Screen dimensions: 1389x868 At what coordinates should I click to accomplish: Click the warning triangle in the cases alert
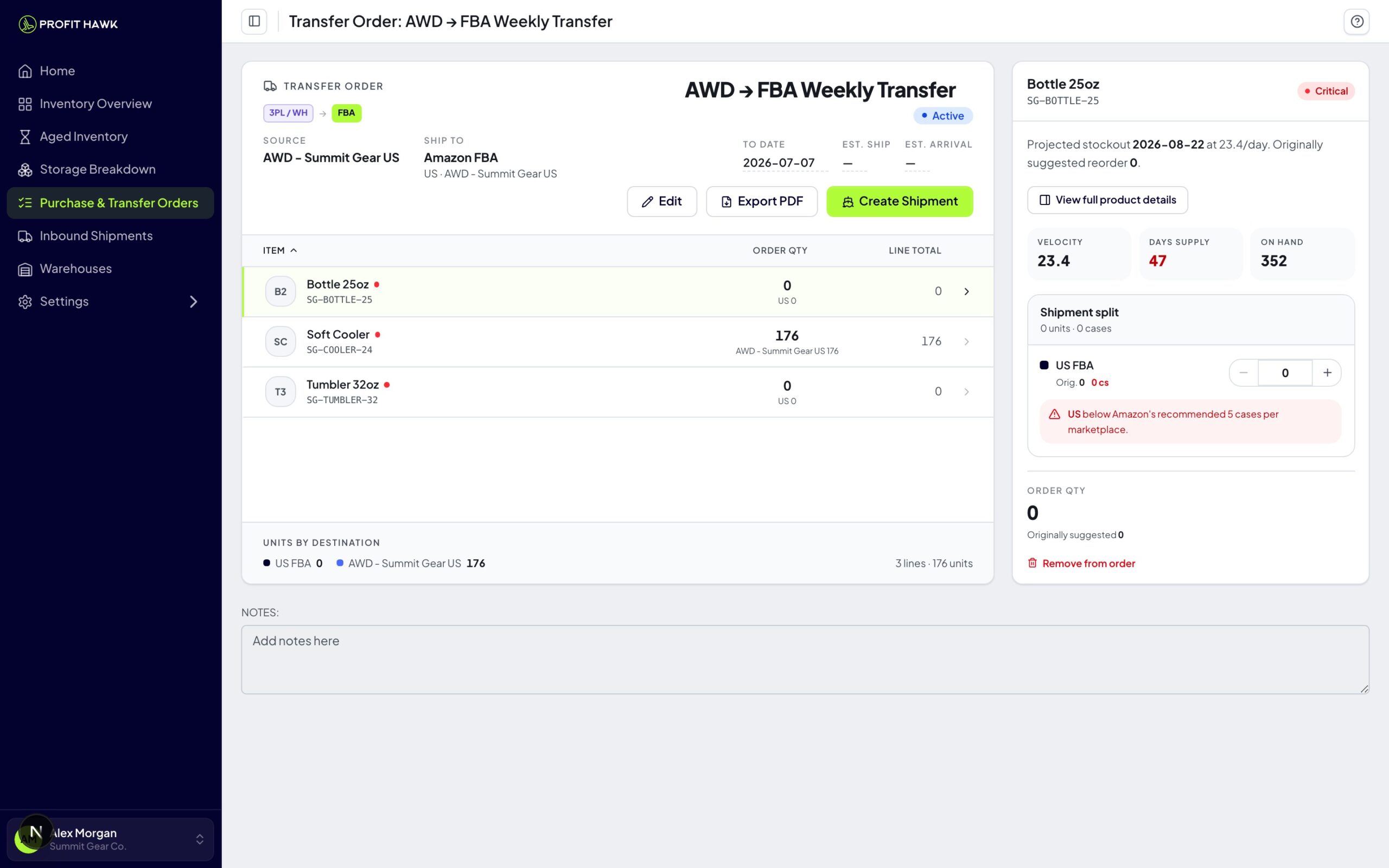pos(1054,414)
